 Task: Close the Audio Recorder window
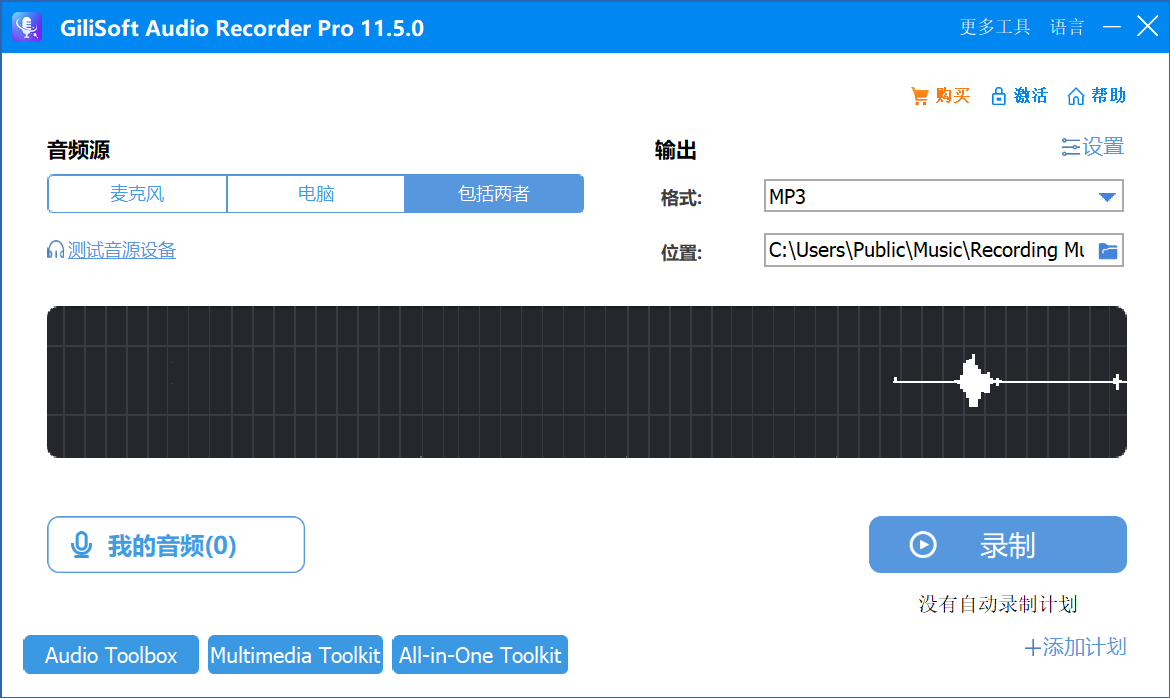click(x=1147, y=27)
